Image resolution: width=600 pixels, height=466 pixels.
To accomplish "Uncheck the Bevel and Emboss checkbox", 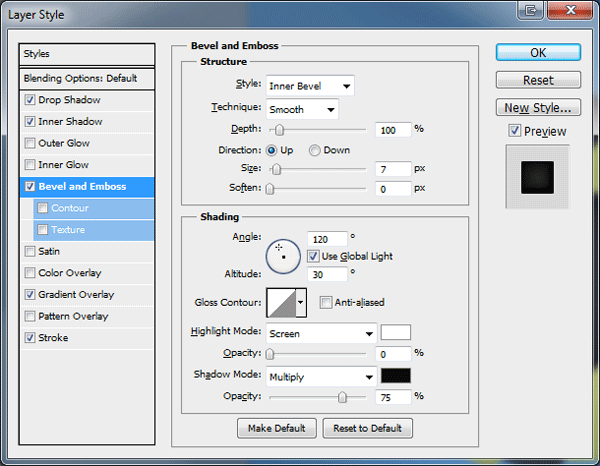I will pyautogui.click(x=30, y=186).
